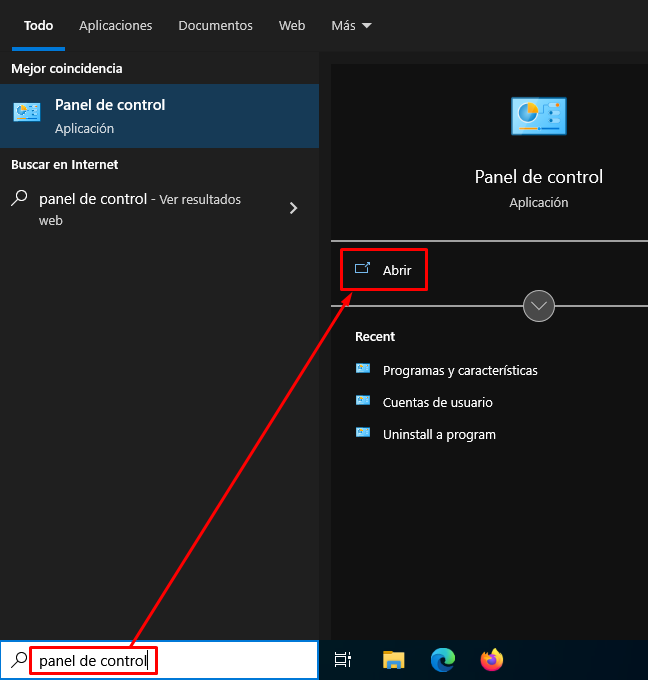Click the Uninstall a program icon

tap(363, 433)
